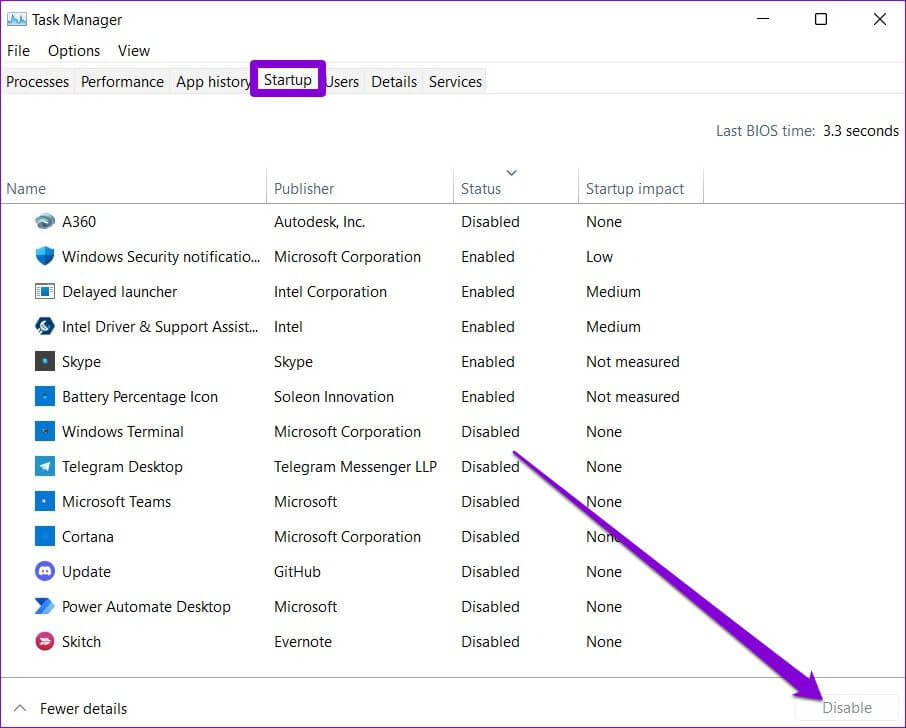Switch to the Details tab
Viewport: 906px width, 728px height.
(393, 81)
